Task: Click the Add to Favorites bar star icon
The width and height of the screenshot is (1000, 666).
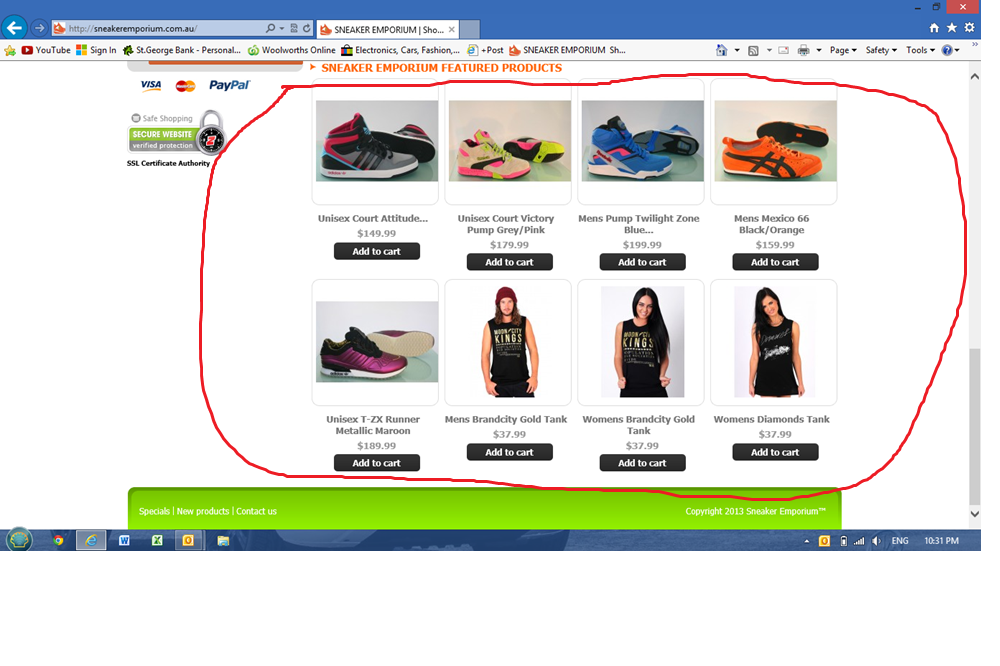Action: coord(10,50)
